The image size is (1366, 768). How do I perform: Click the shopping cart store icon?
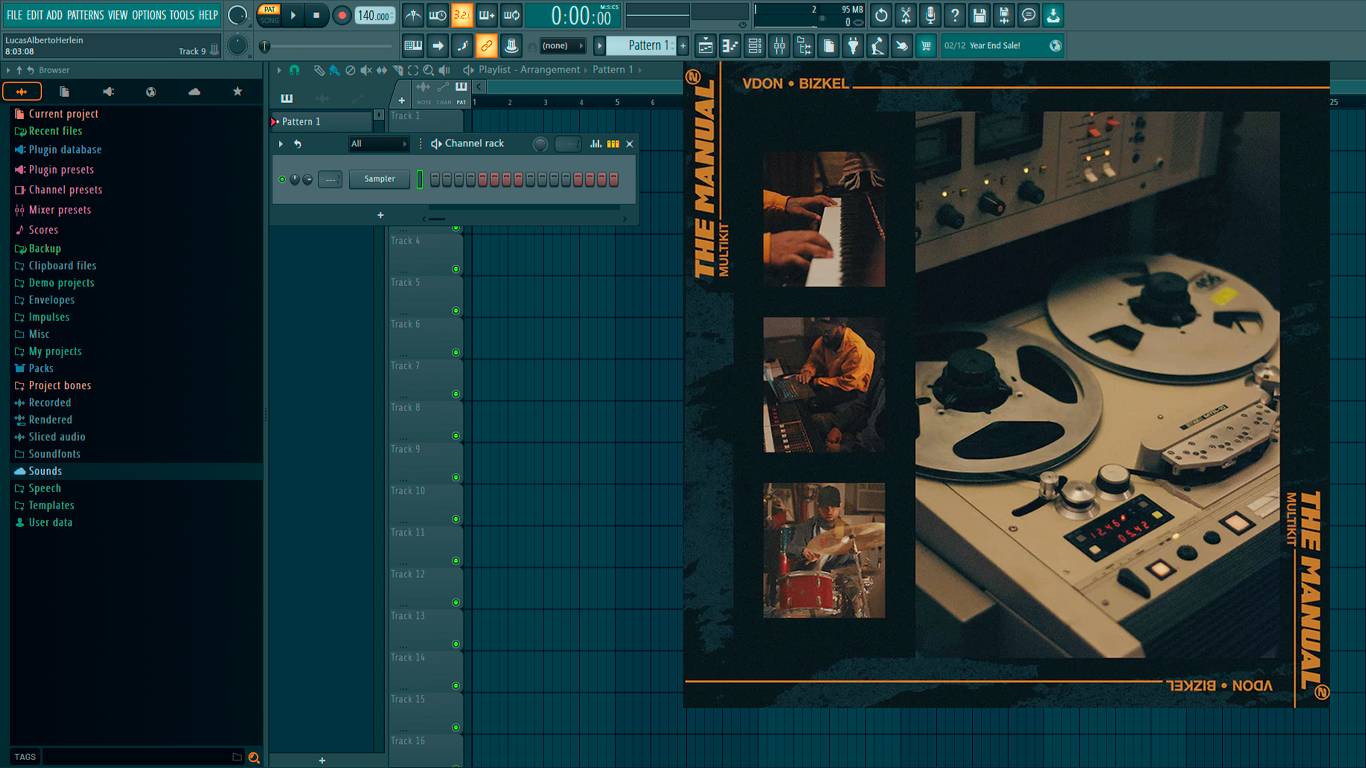(x=926, y=45)
